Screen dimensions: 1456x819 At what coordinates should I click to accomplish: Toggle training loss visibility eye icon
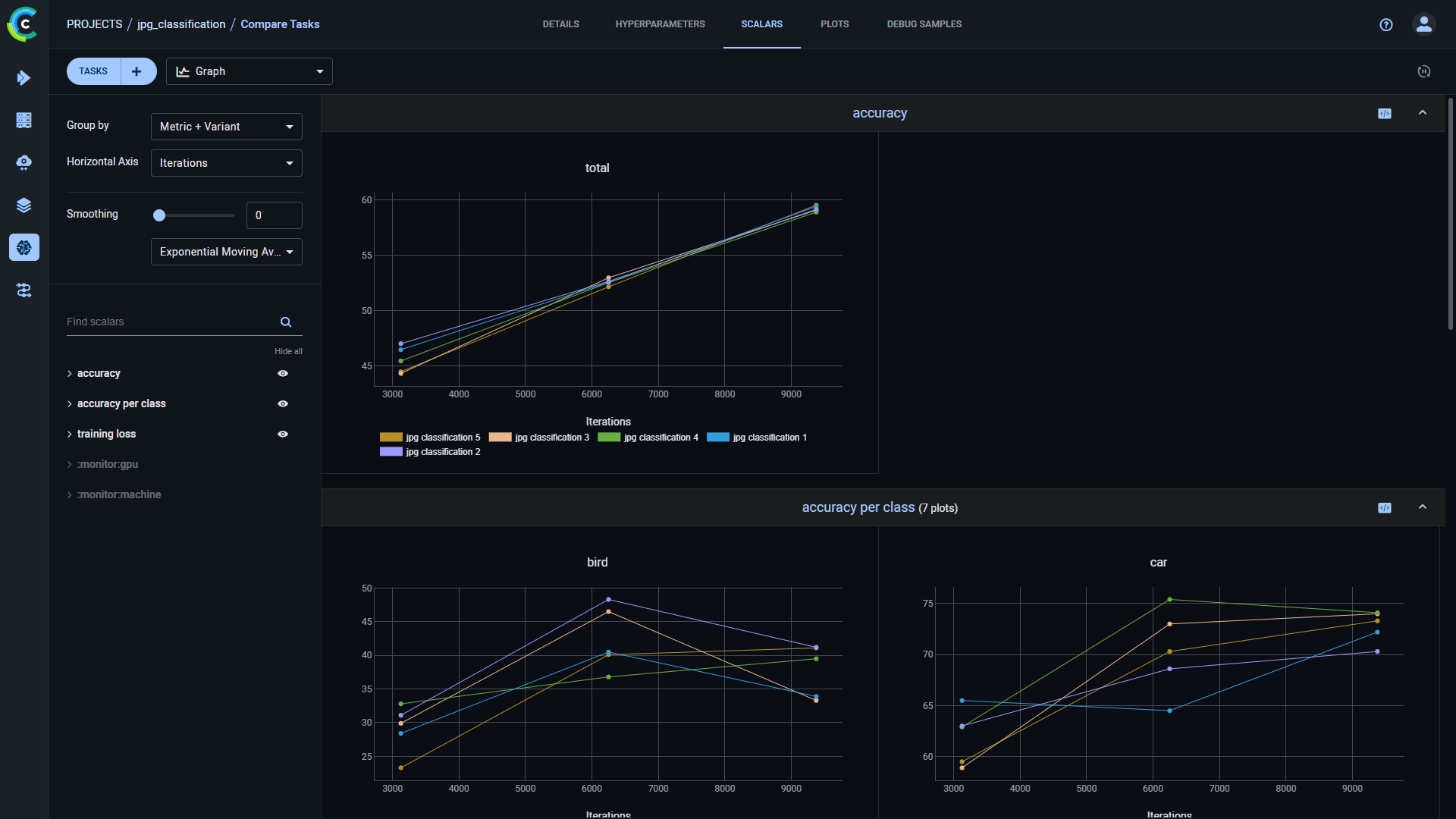[x=283, y=435]
